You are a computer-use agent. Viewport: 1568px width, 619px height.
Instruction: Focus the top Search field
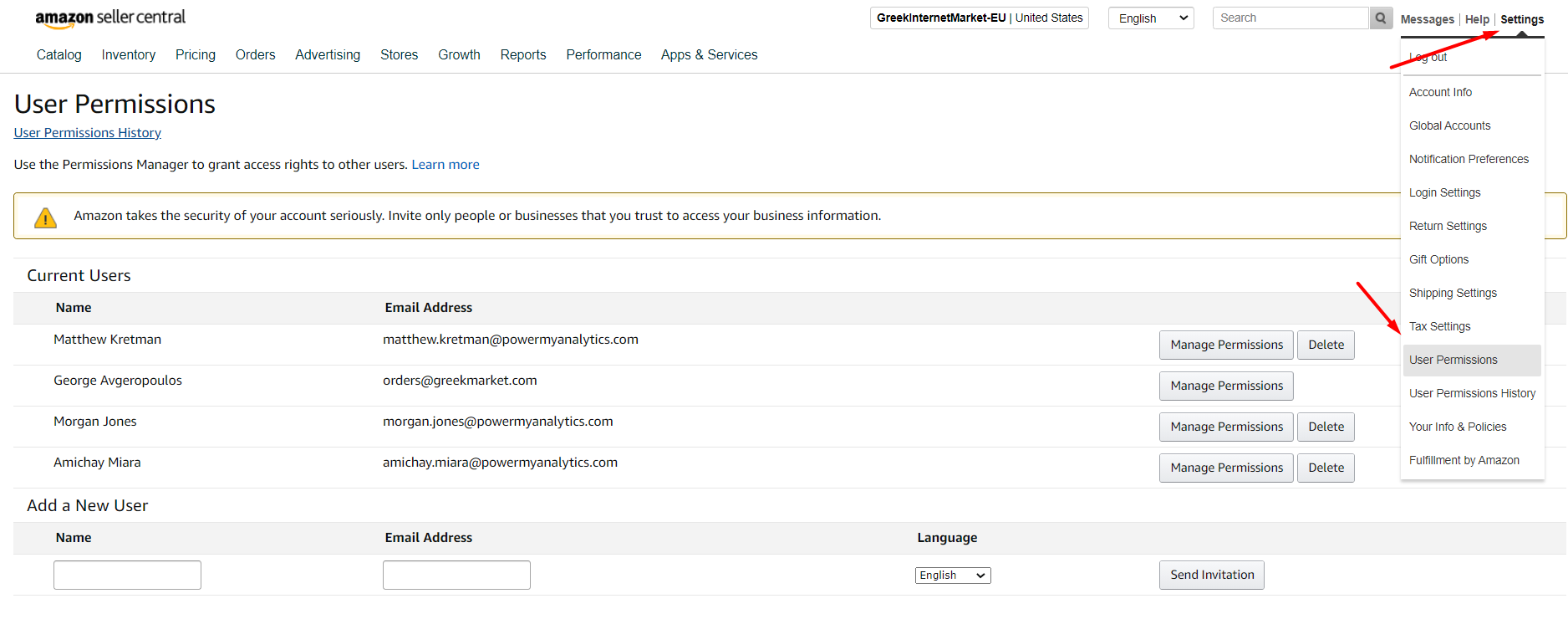click(1291, 18)
